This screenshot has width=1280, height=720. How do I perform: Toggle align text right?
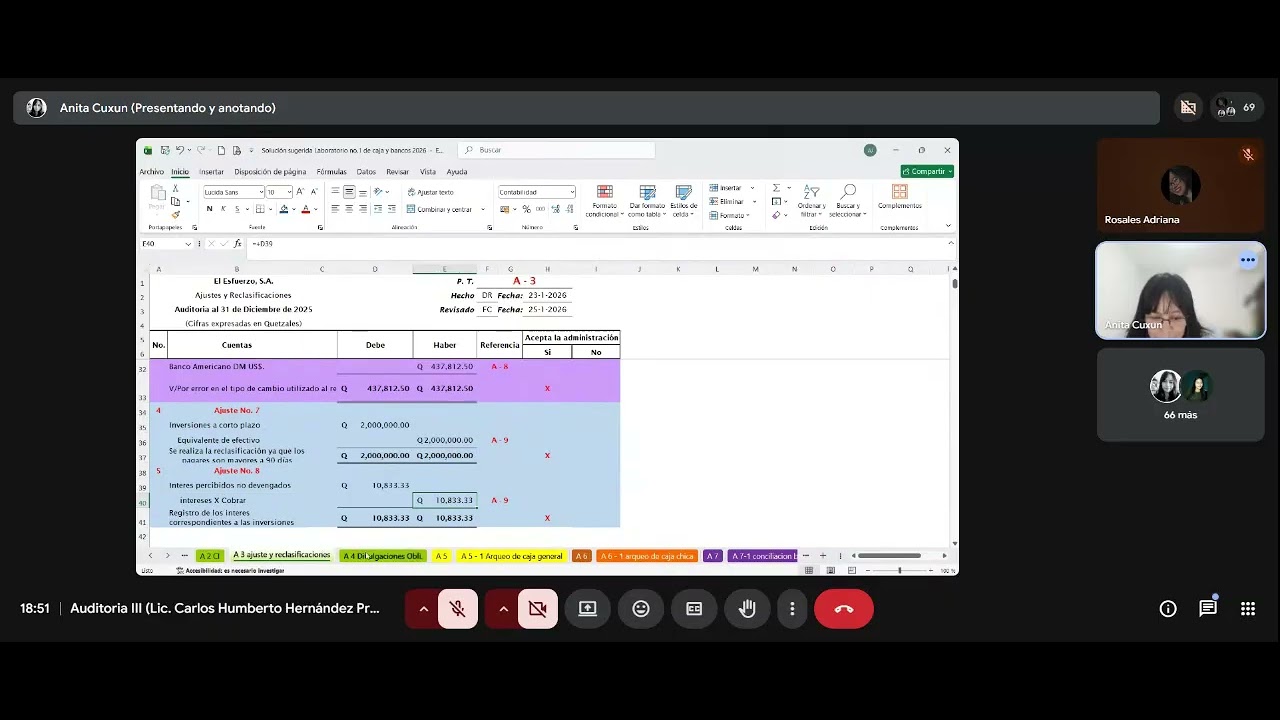363,209
